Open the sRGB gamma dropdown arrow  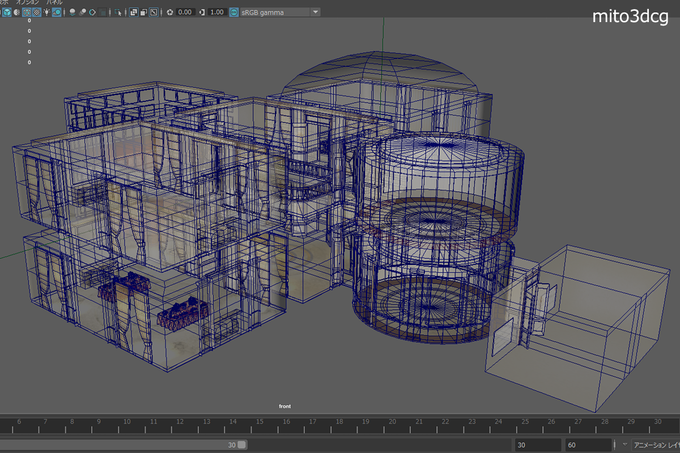pos(316,12)
